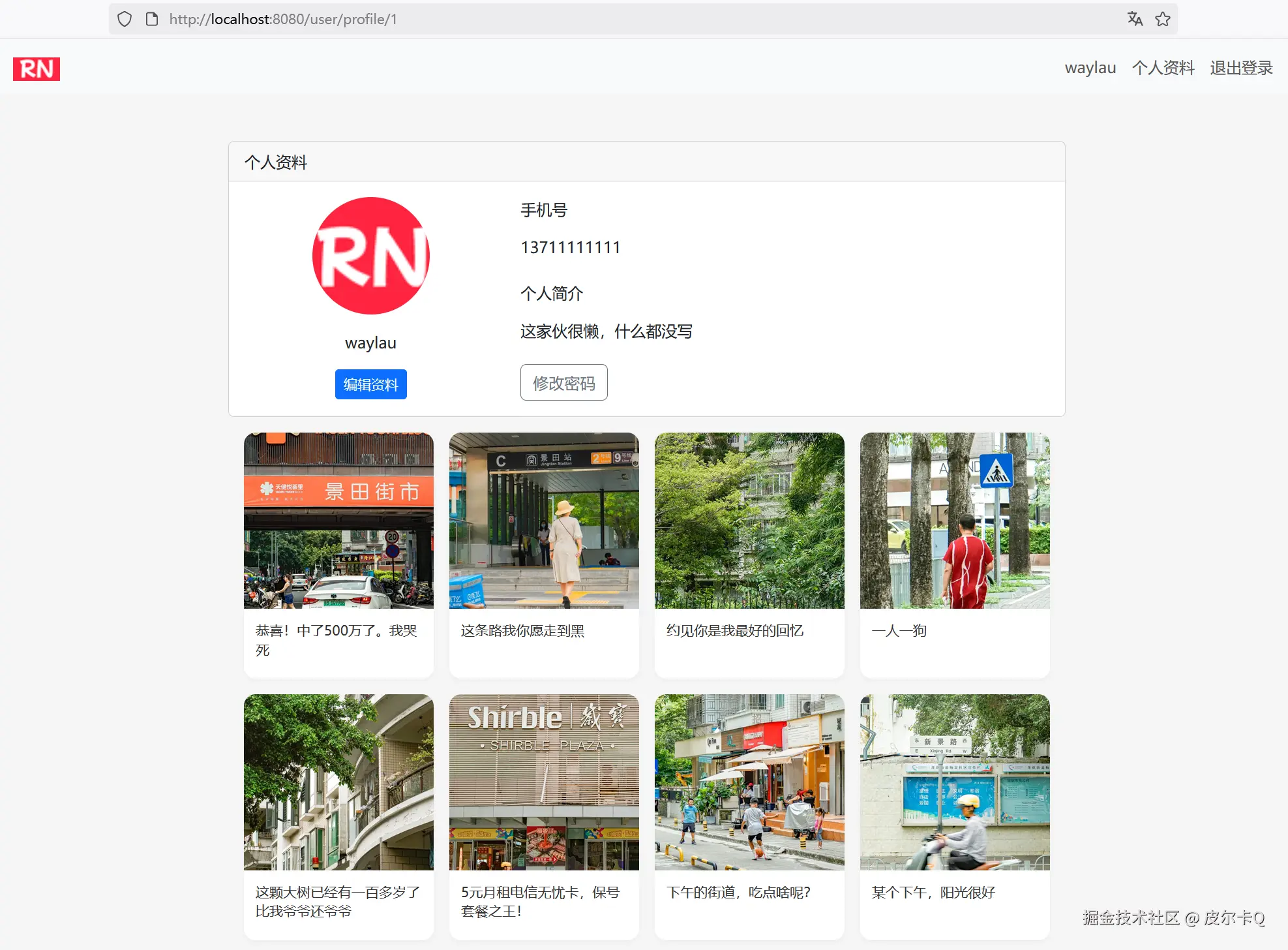
Task: Click the 修改密码 button
Action: click(563, 382)
